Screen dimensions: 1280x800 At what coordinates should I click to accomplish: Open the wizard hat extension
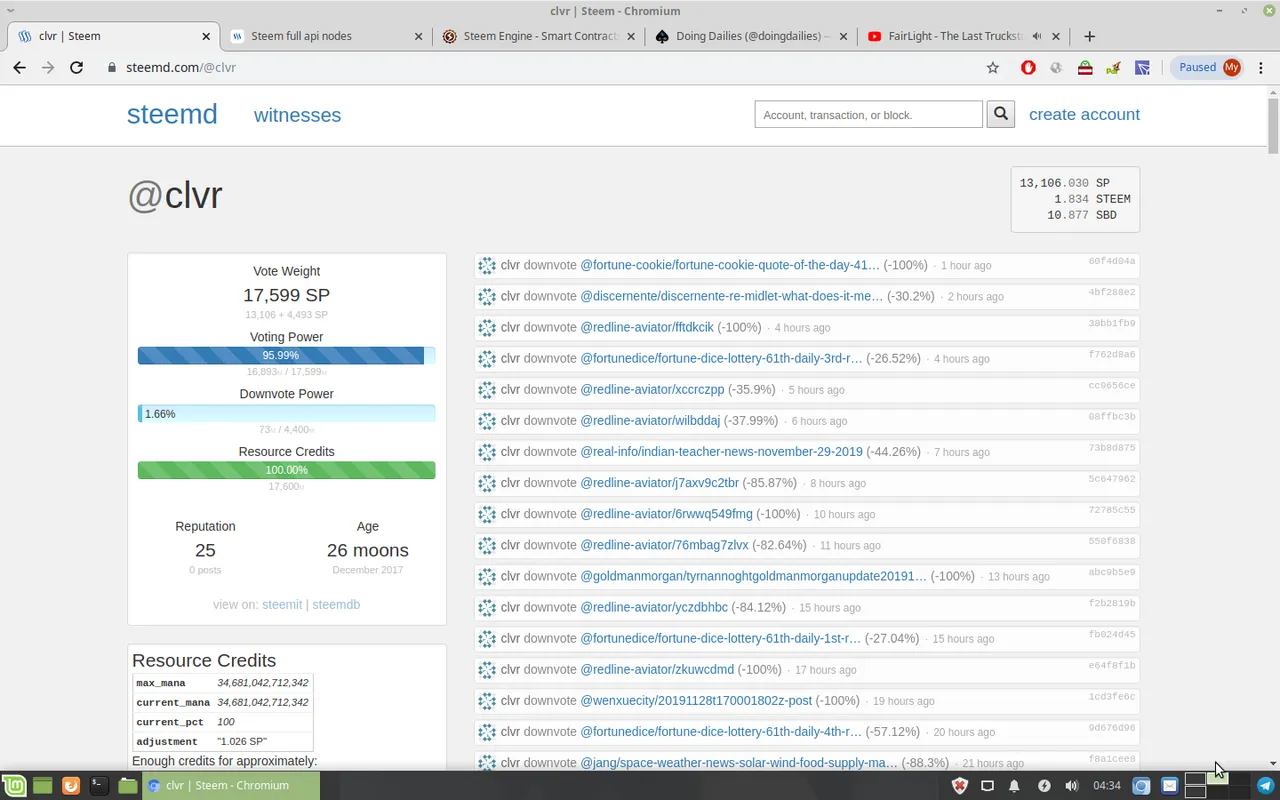[x=1113, y=67]
